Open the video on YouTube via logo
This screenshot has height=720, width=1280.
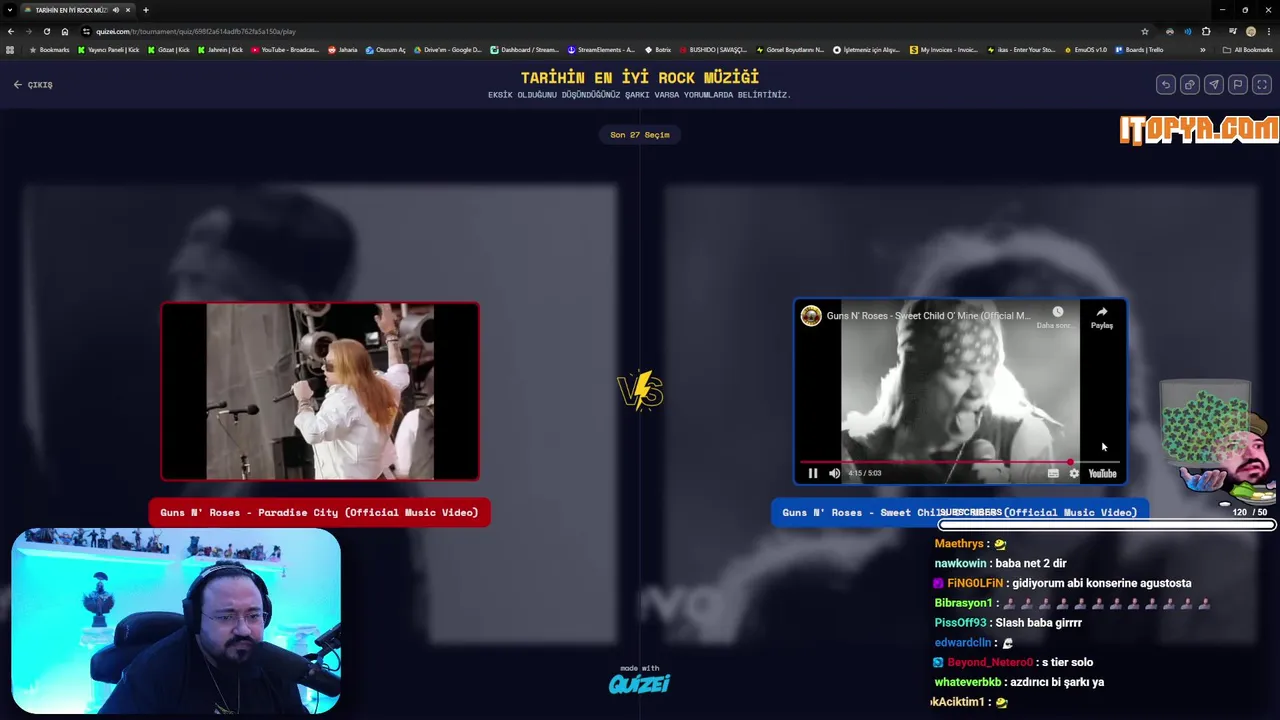click(x=1102, y=473)
